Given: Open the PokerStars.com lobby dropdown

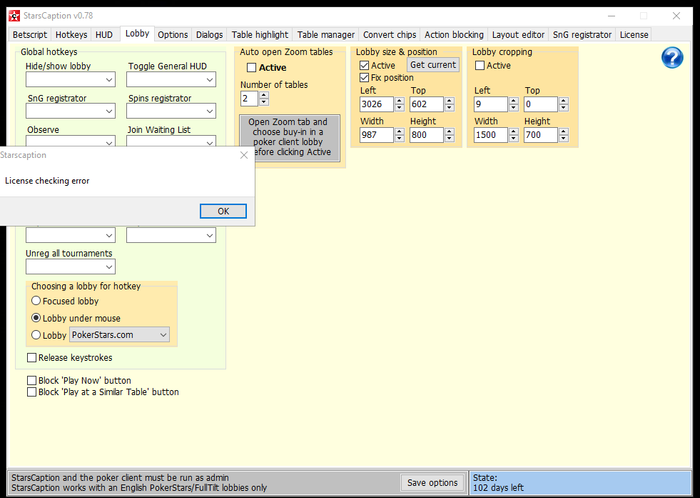Looking at the screenshot, I should click(x=119, y=335).
